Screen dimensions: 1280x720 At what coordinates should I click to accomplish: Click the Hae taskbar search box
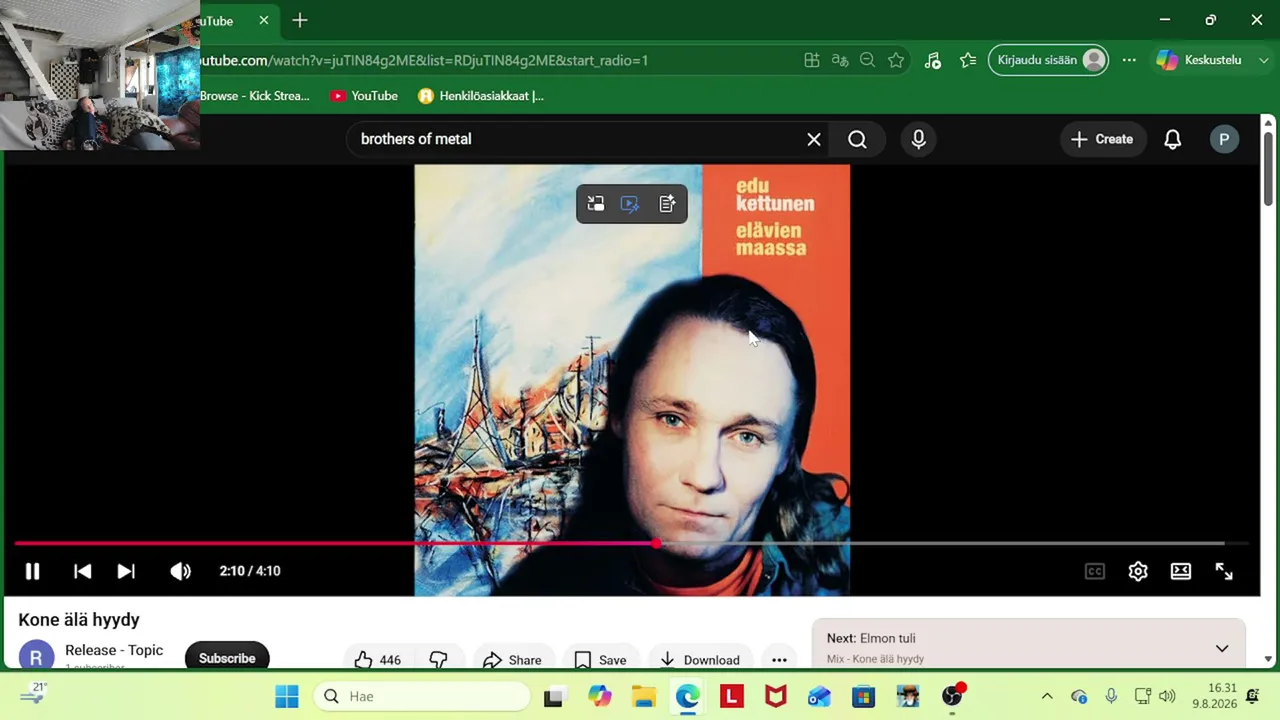pos(423,696)
